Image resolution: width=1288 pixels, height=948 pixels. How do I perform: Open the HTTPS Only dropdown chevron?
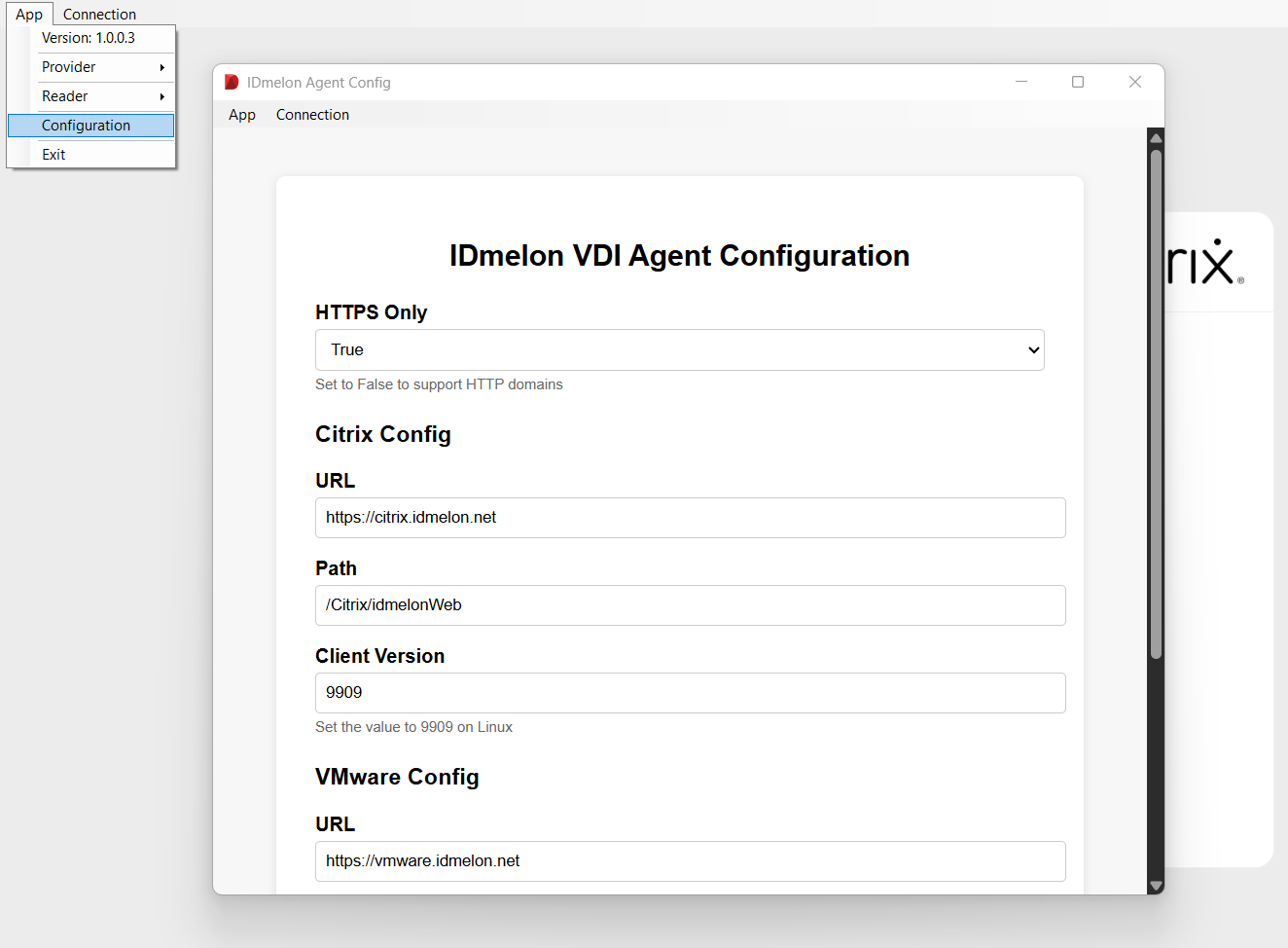pos(1033,349)
